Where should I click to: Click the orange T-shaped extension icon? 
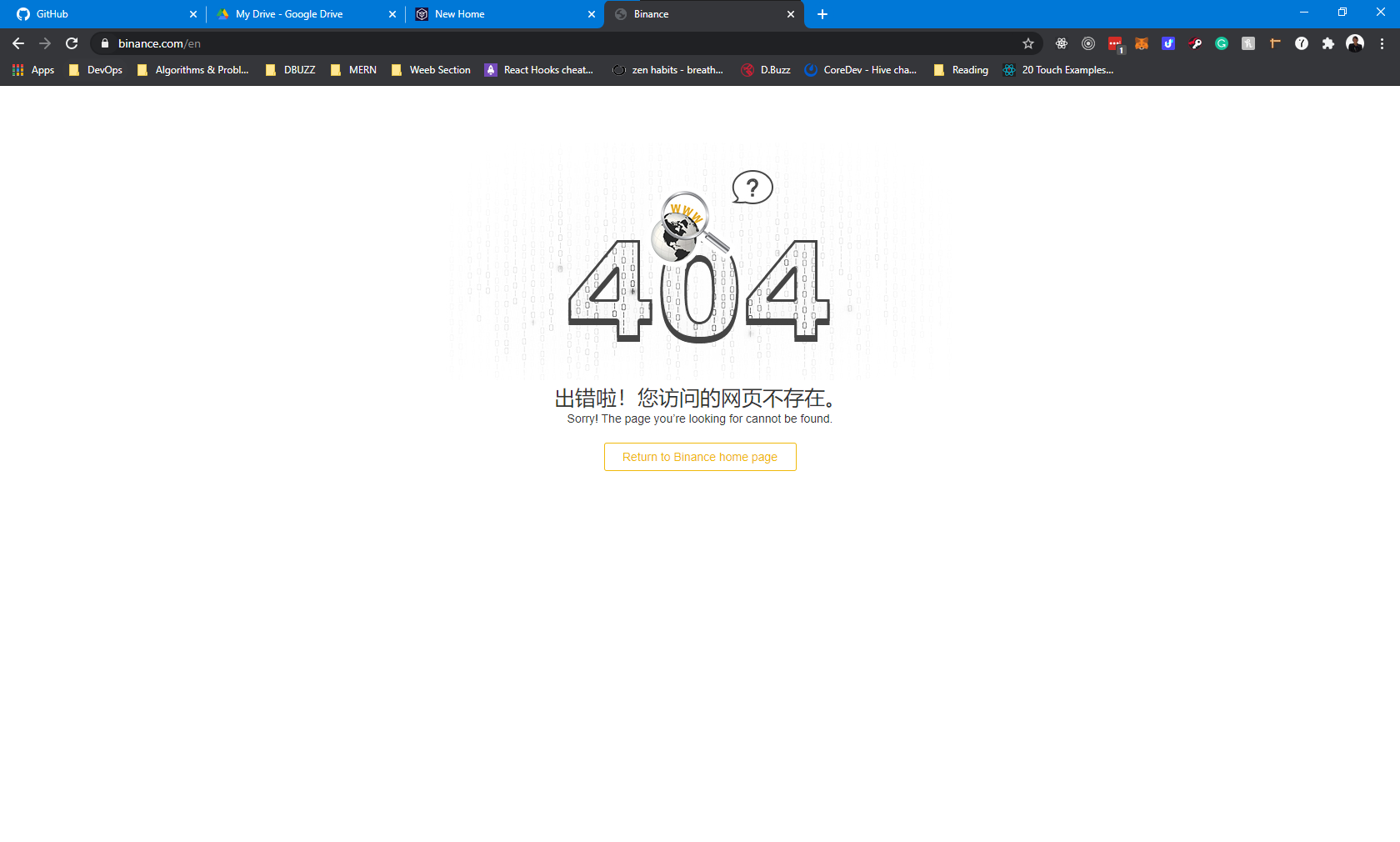coord(1275,43)
